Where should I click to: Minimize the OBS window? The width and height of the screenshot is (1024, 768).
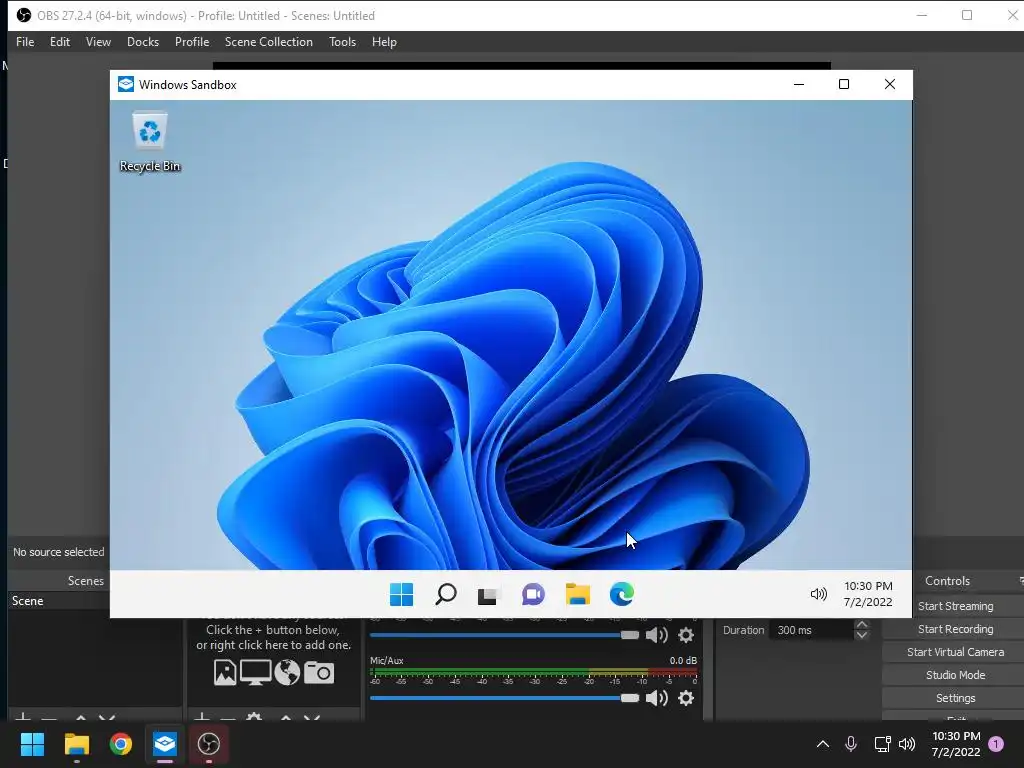(921, 15)
